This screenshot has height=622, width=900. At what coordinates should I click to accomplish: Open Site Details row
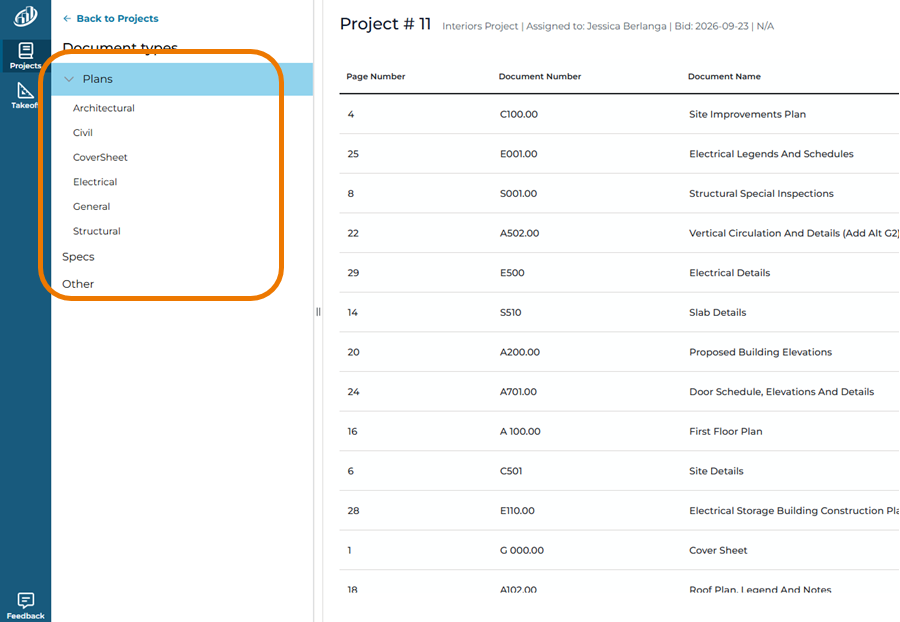[x=619, y=471]
